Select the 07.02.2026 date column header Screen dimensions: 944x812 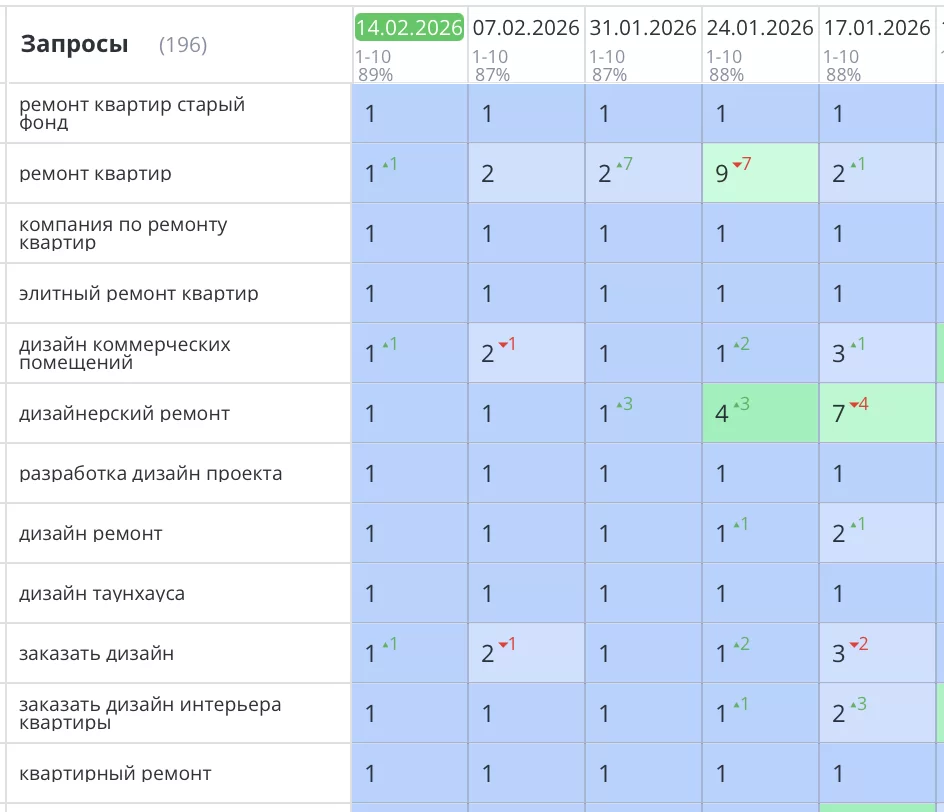point(526,28)
